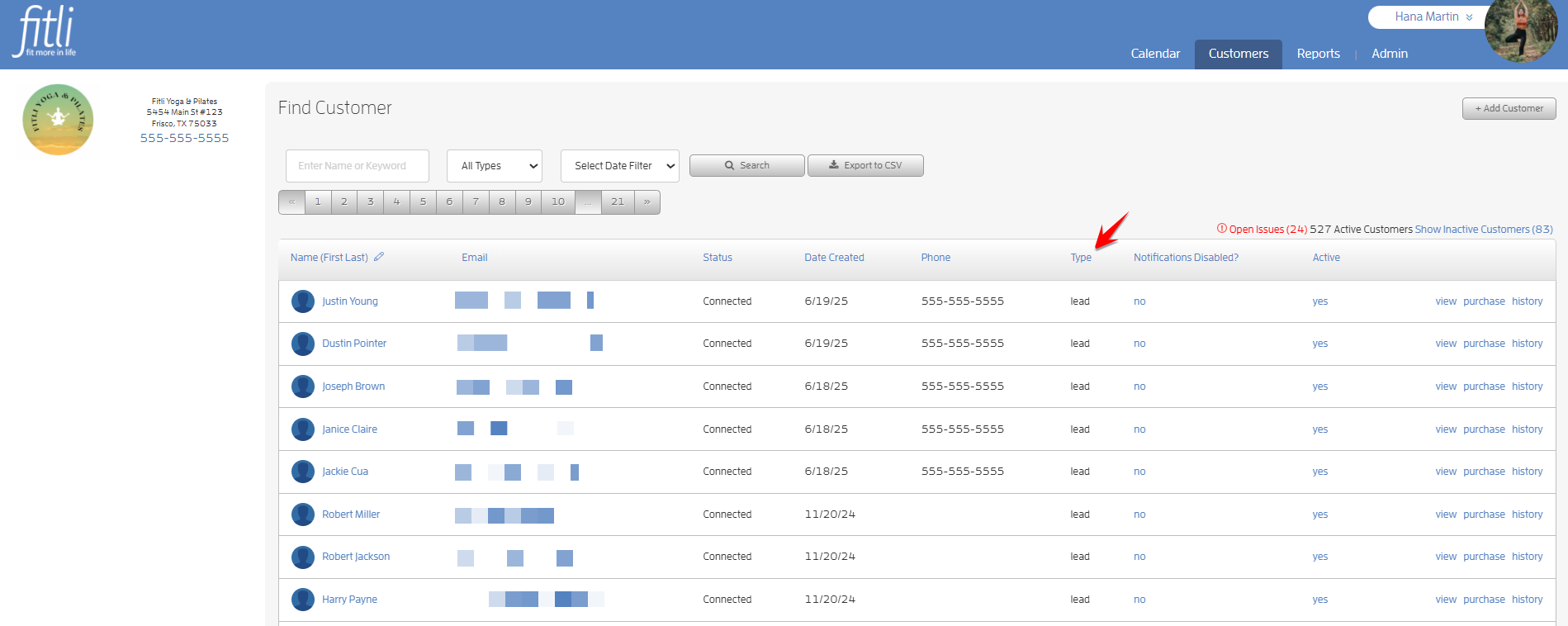The height and width of the screenshot is (626, 1568).
Task: Focus the Enter Name or Keyword field
Action: (x=358, y=166)
